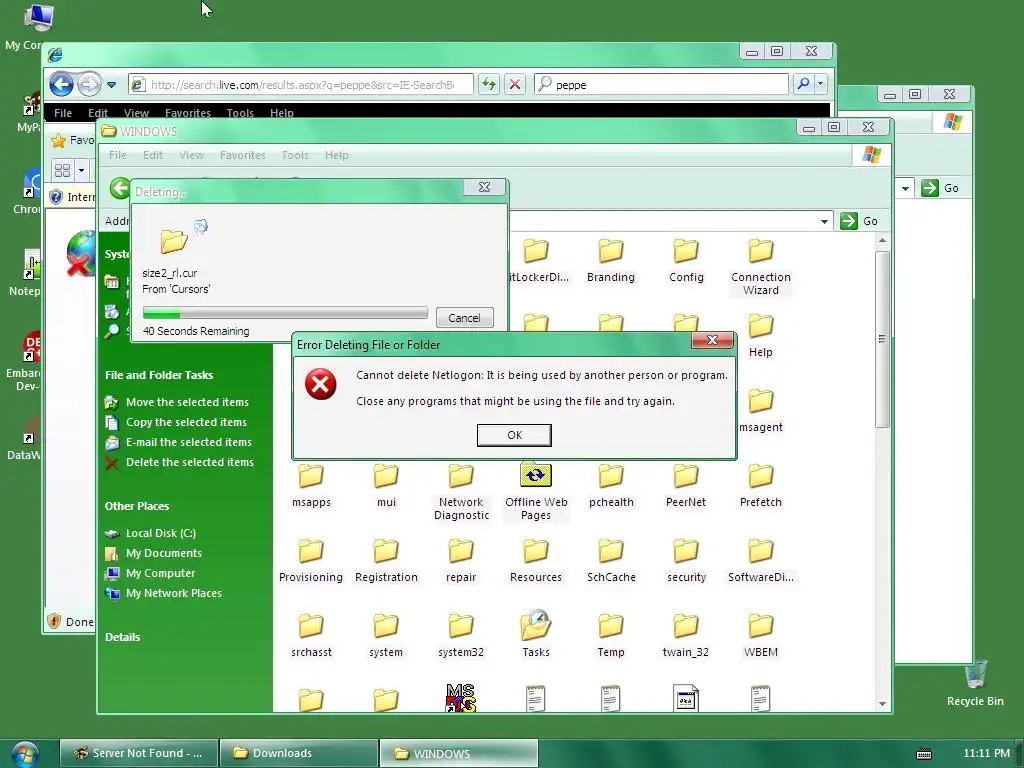This screenshot has width=1024, height=768.
Task: Select the SoftwareDi... folder
Action: (x=761, y=561)
